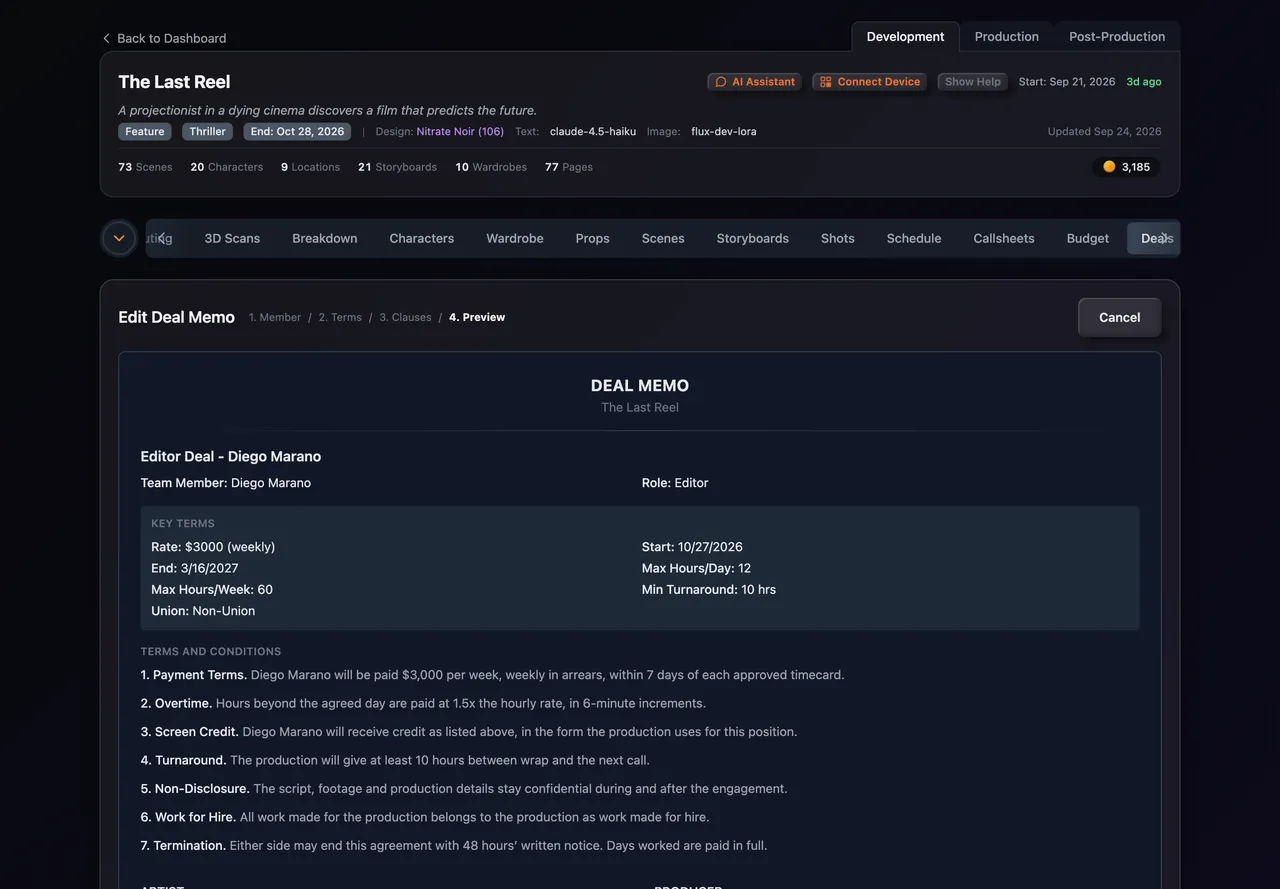This screenshot has width=1280, height=889.
Task: Go to step 2. Terms
Action: (x=340, y=317)
